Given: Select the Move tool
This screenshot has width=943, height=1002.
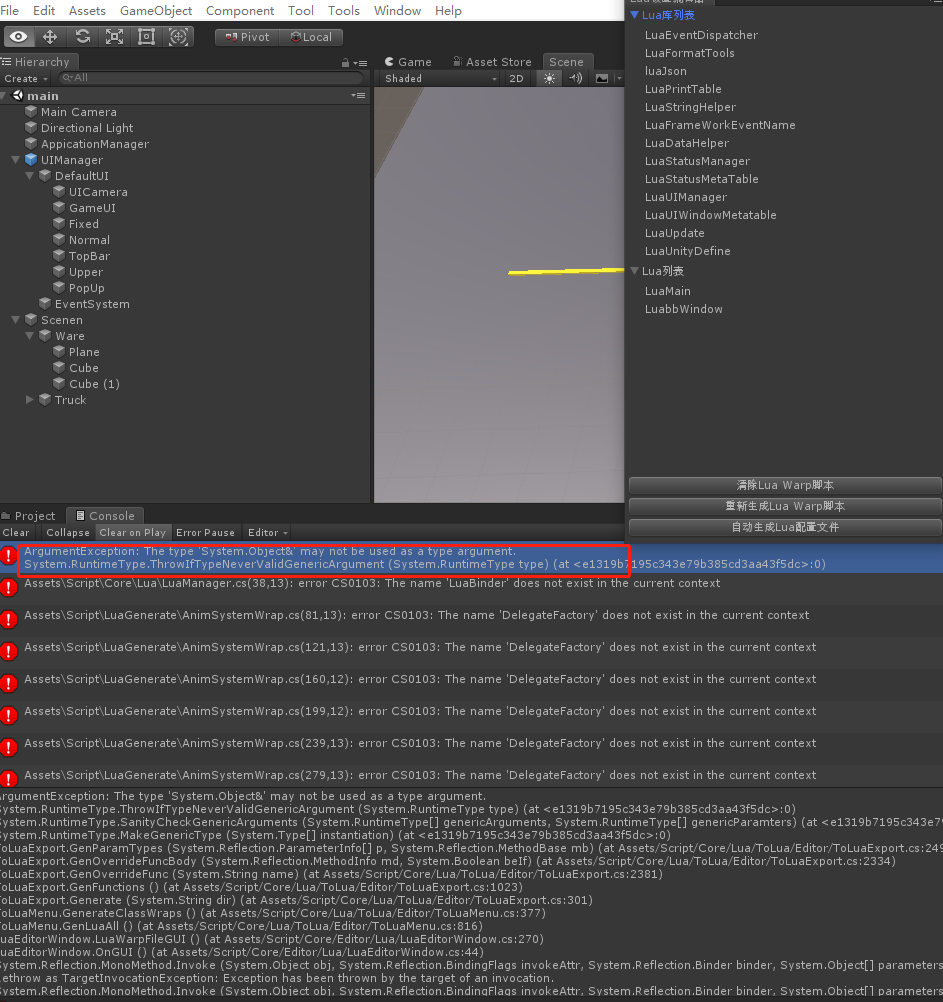Looking at the screenshot, I should coord(50,37).
